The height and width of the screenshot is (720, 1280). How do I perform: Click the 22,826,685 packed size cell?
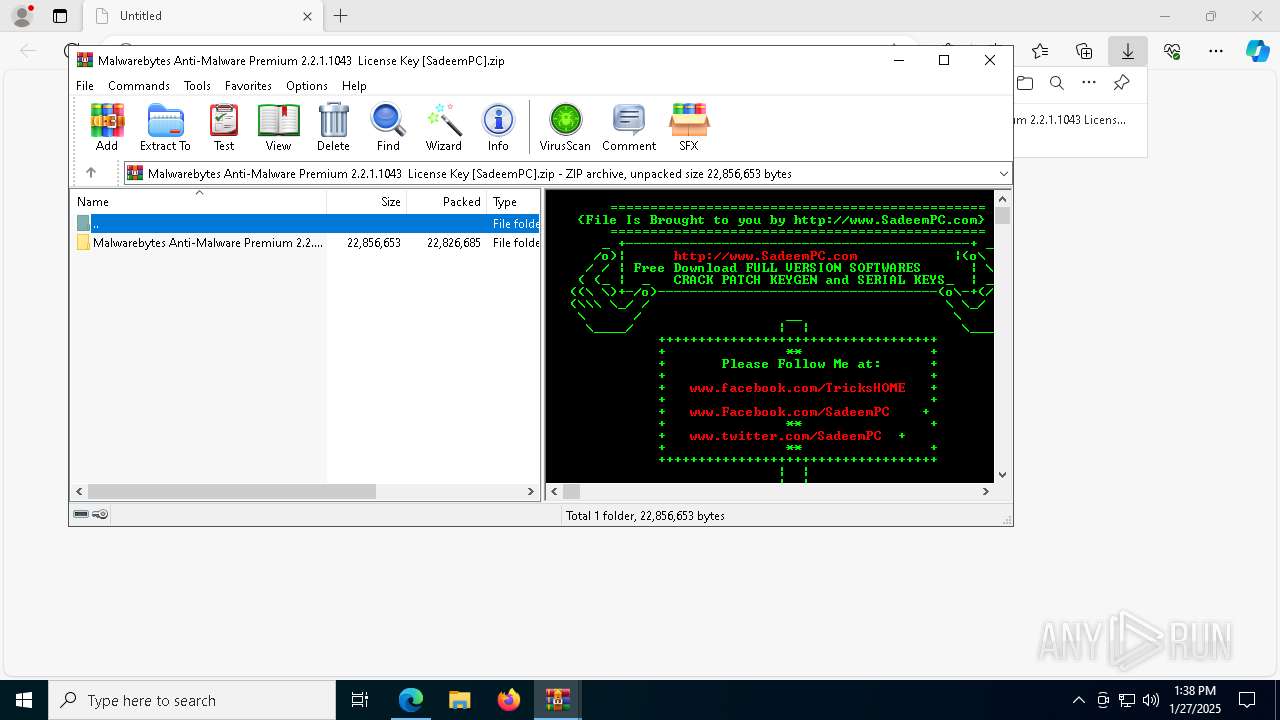click(x=454, y=243)
